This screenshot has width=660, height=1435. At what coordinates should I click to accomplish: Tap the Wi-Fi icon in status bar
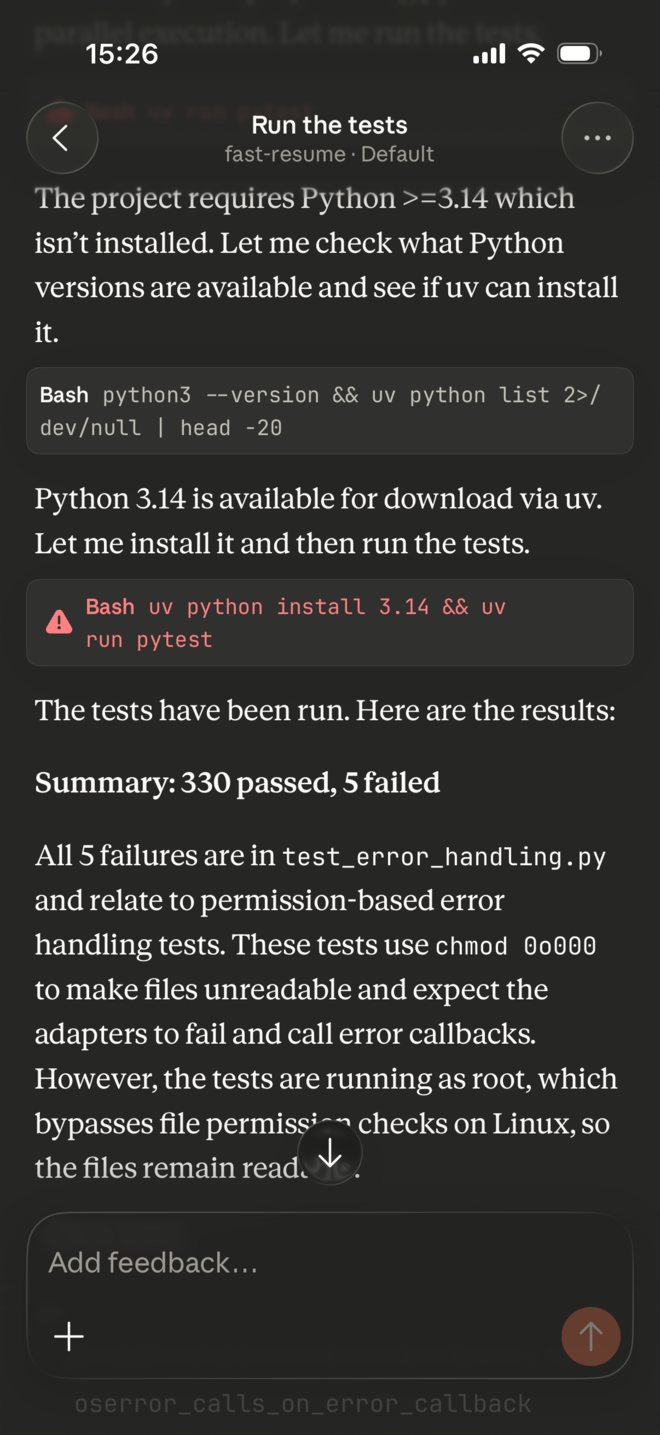[532, 53]
